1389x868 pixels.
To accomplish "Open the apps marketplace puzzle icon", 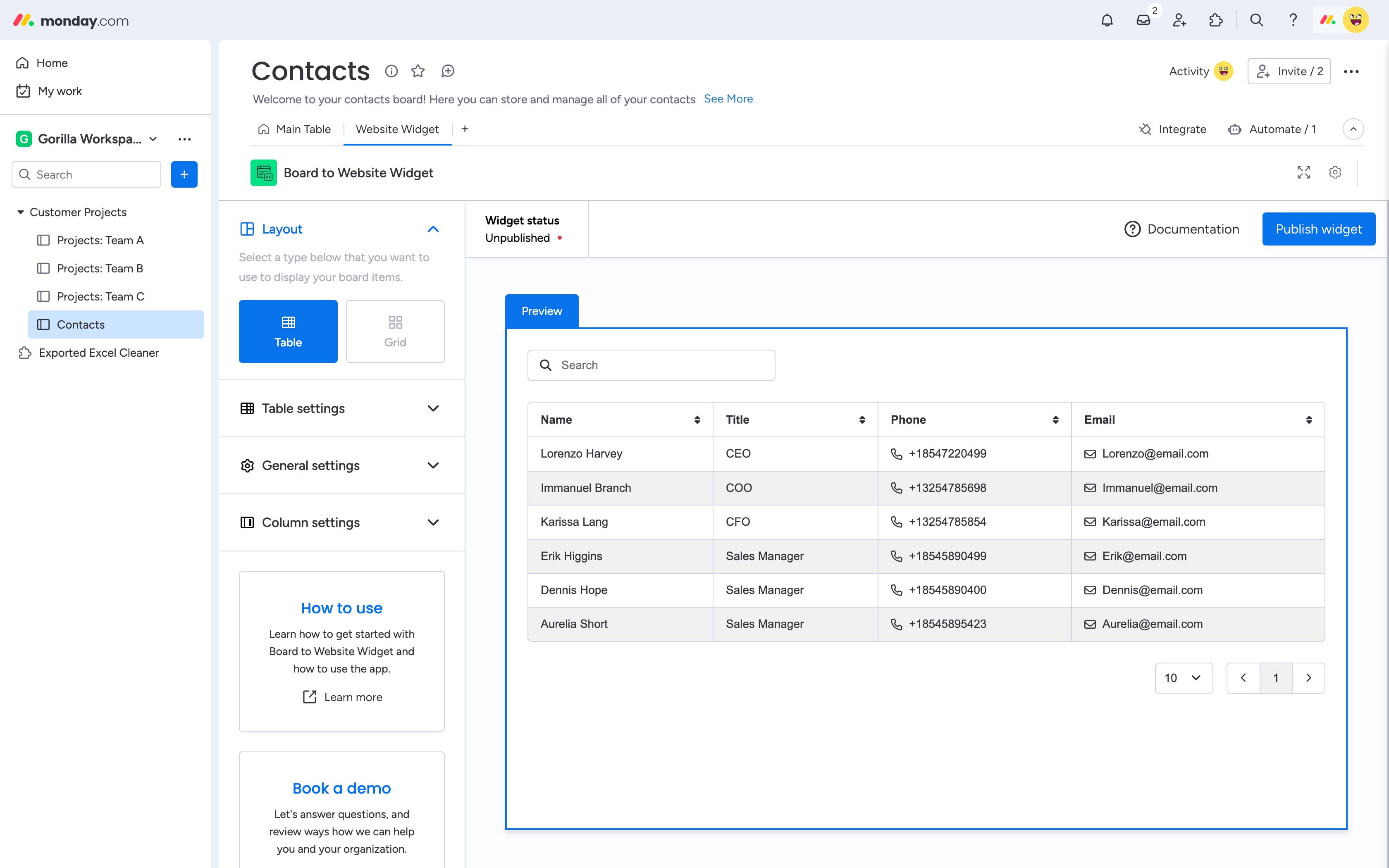I will [x=1216, y=21].
